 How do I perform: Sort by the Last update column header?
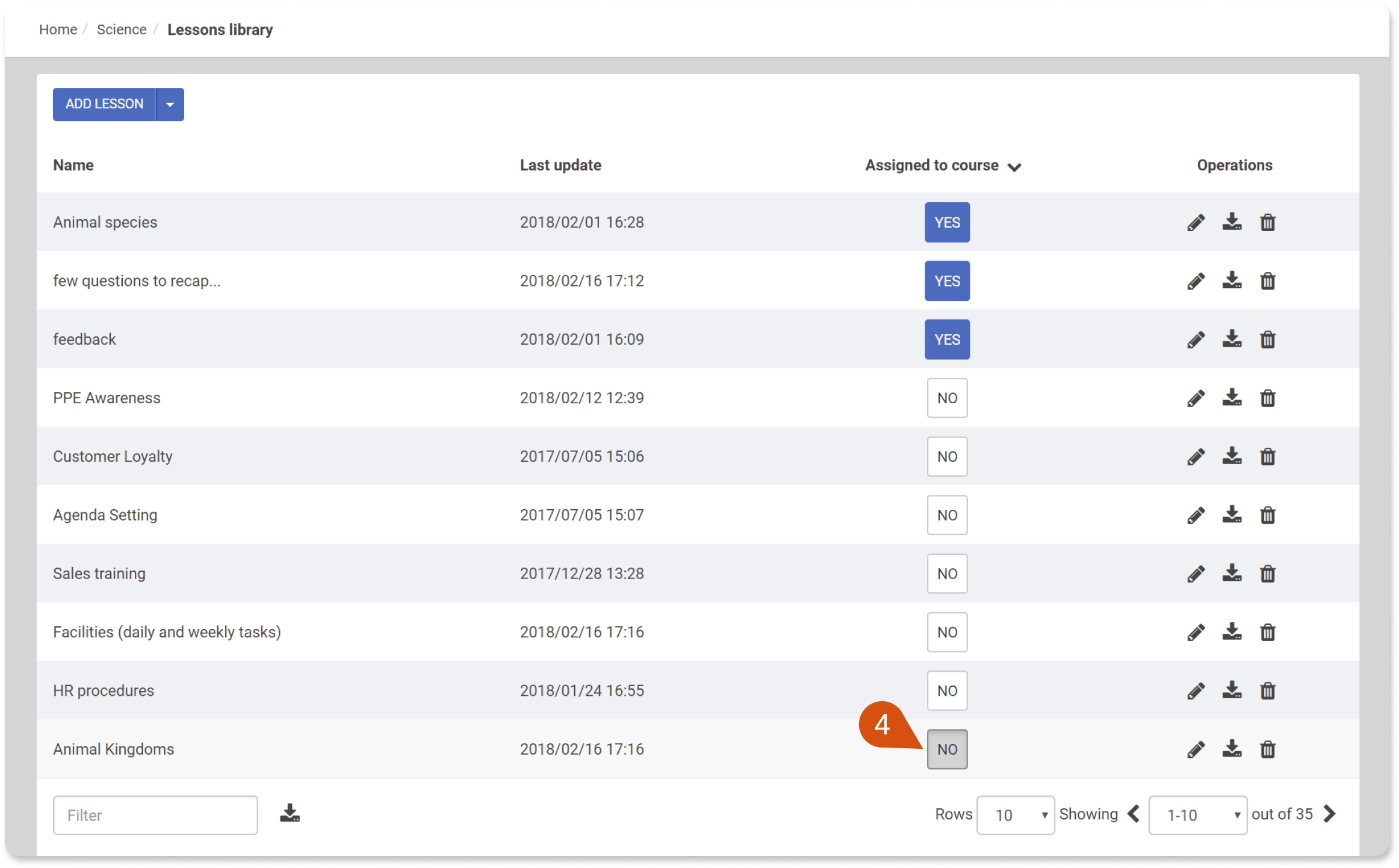pos(560,166)
